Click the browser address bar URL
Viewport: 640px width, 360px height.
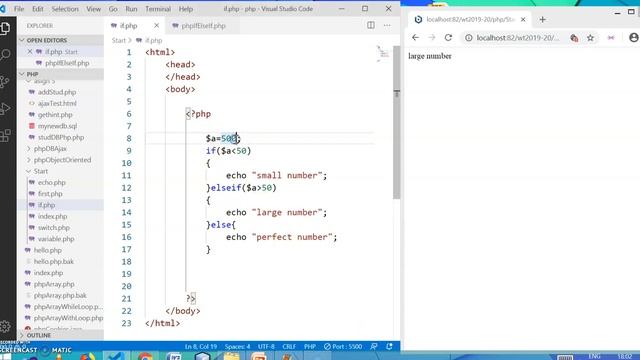pos(518,38)
